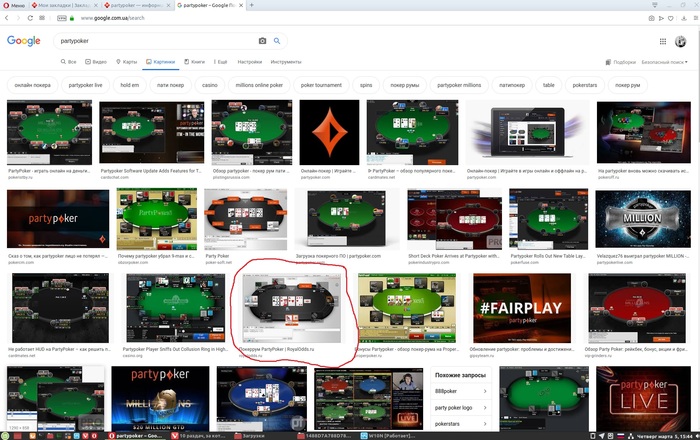
Task: Select the 'hold em' filter chip
Action: (x=129, y=85)
